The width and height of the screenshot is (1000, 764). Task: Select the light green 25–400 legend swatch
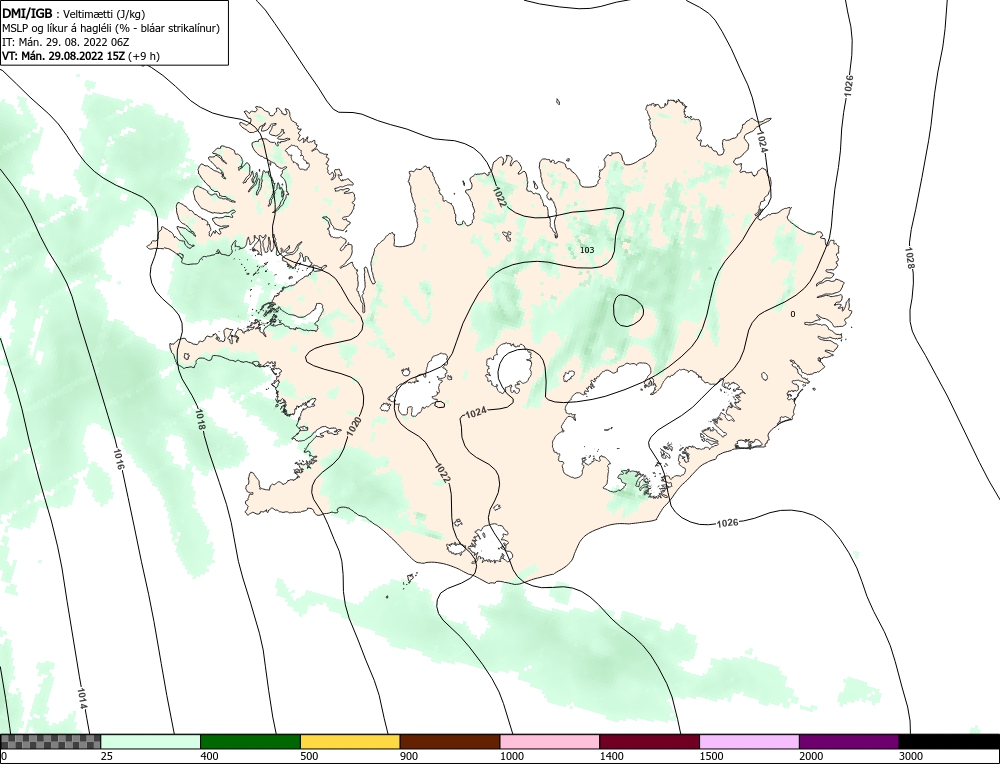pyautogui.click(x=151, y=741)
